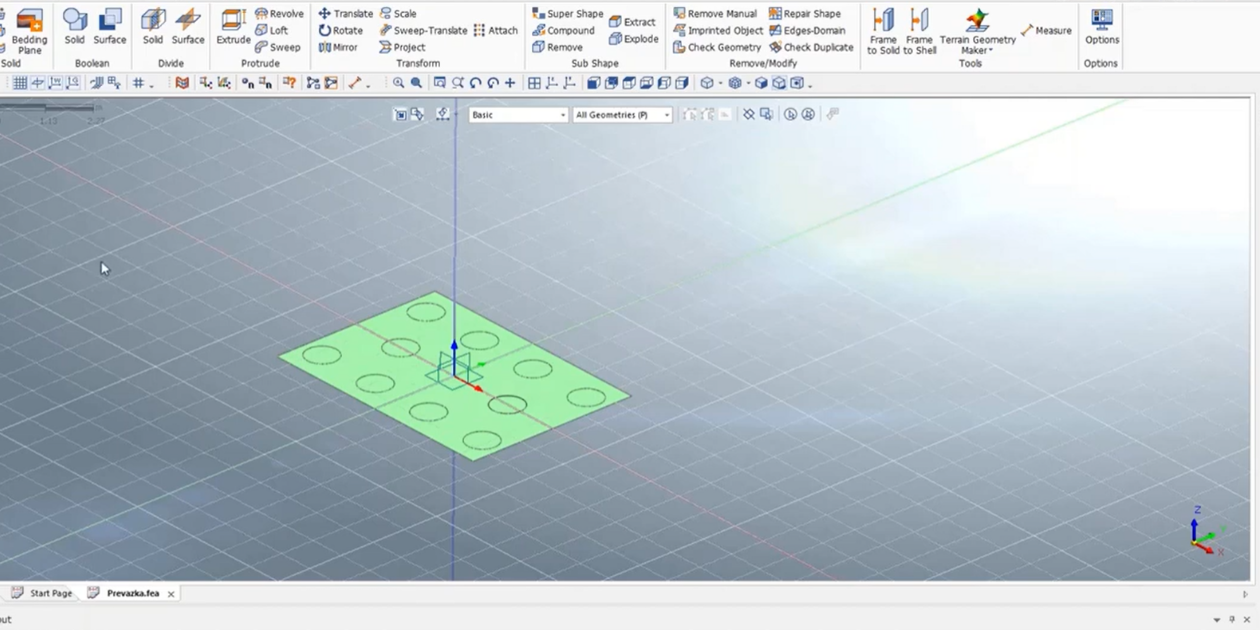Close the Prevazka.fea tab
Viewport: 1260px width, 630px height.
click(171, 594)
